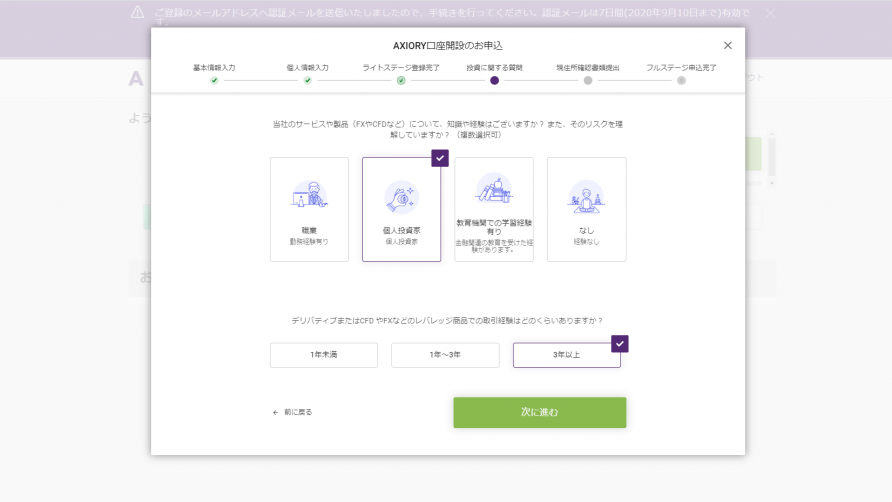Click the 職業 professional experience illustration
This screenshot has width=892, height=502.
(309, 196)
